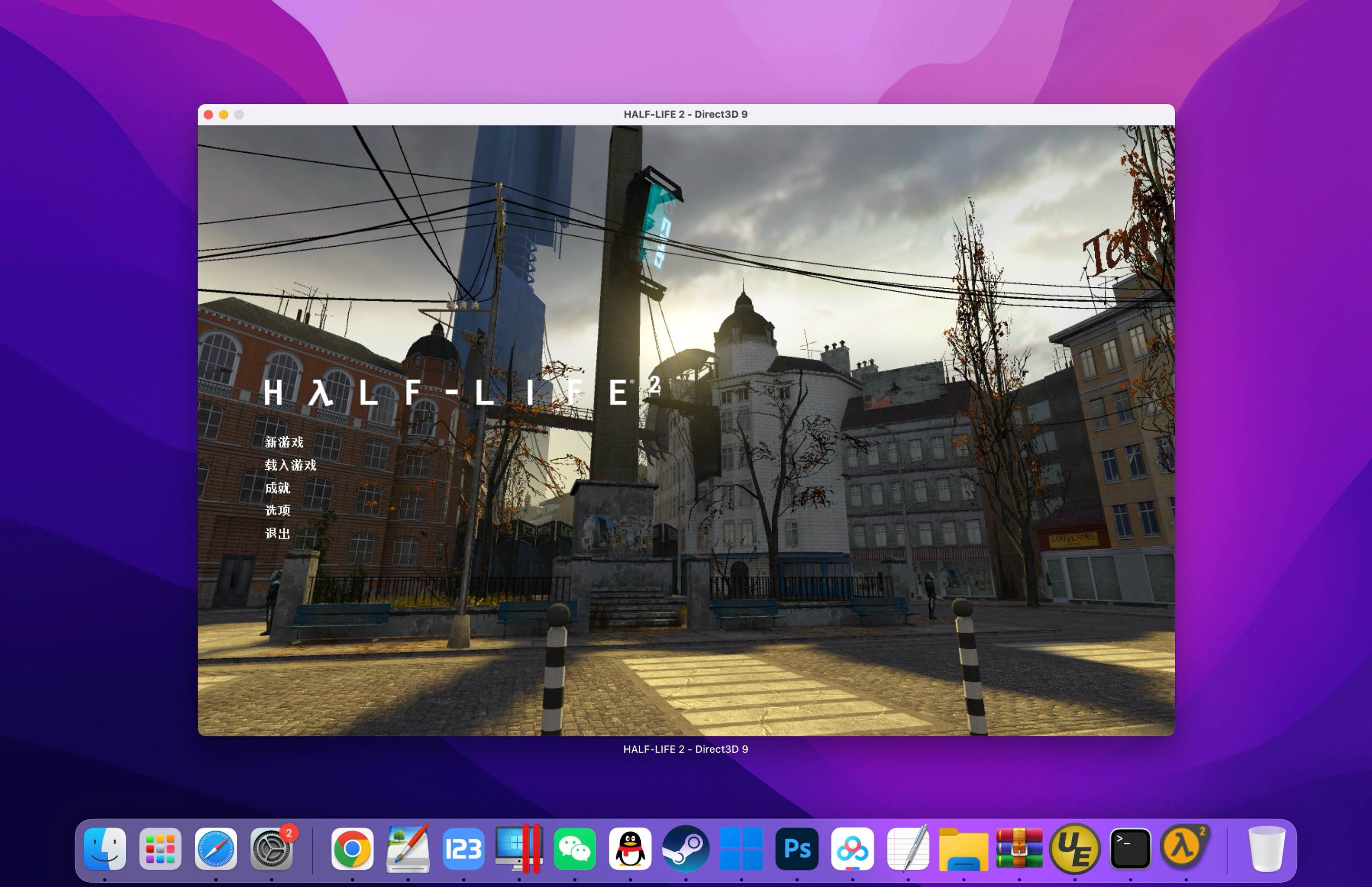Open QQ penguin app in Dock
This screenshot has width=1372, height=887.
point(630,849)
